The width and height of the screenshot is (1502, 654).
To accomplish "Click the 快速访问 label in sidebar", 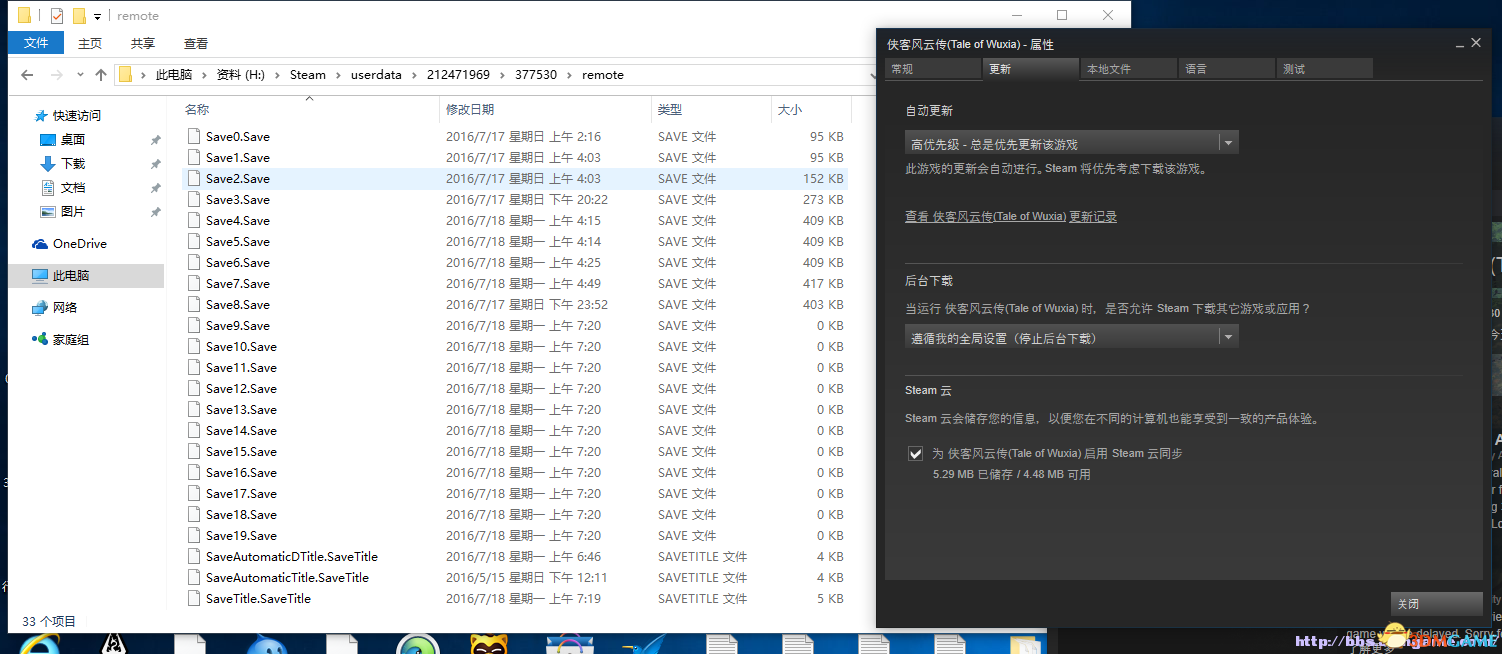I will click(77, 116).
